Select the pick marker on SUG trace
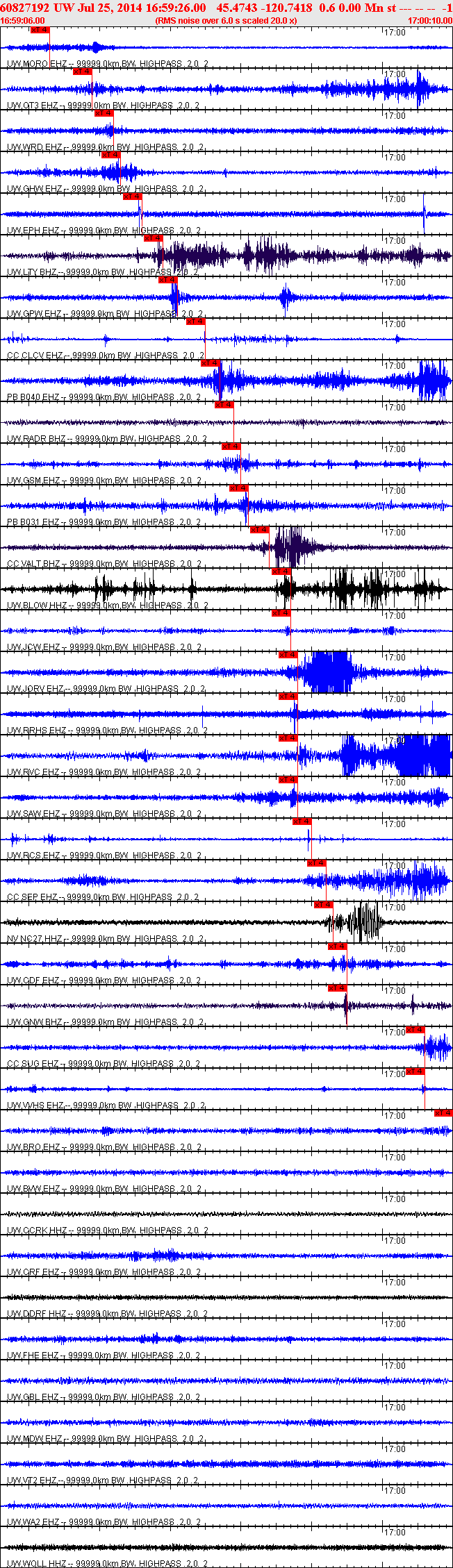The height and width of the screenshot is (1568, 453). point(415,1030)
